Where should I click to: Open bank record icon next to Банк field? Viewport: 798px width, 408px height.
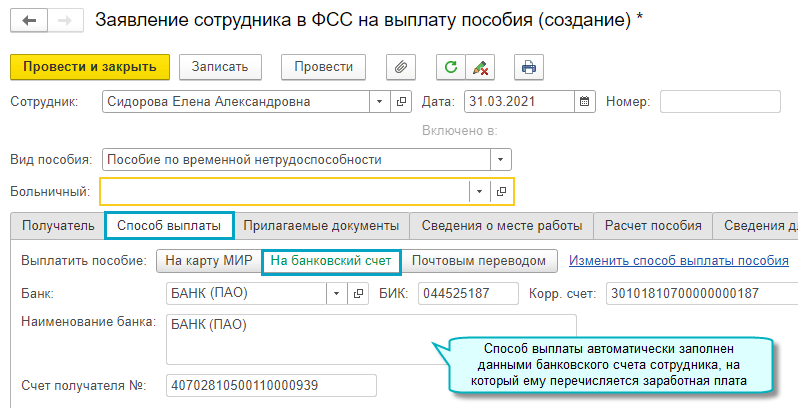pyautogui.click(x=358, y=294)
